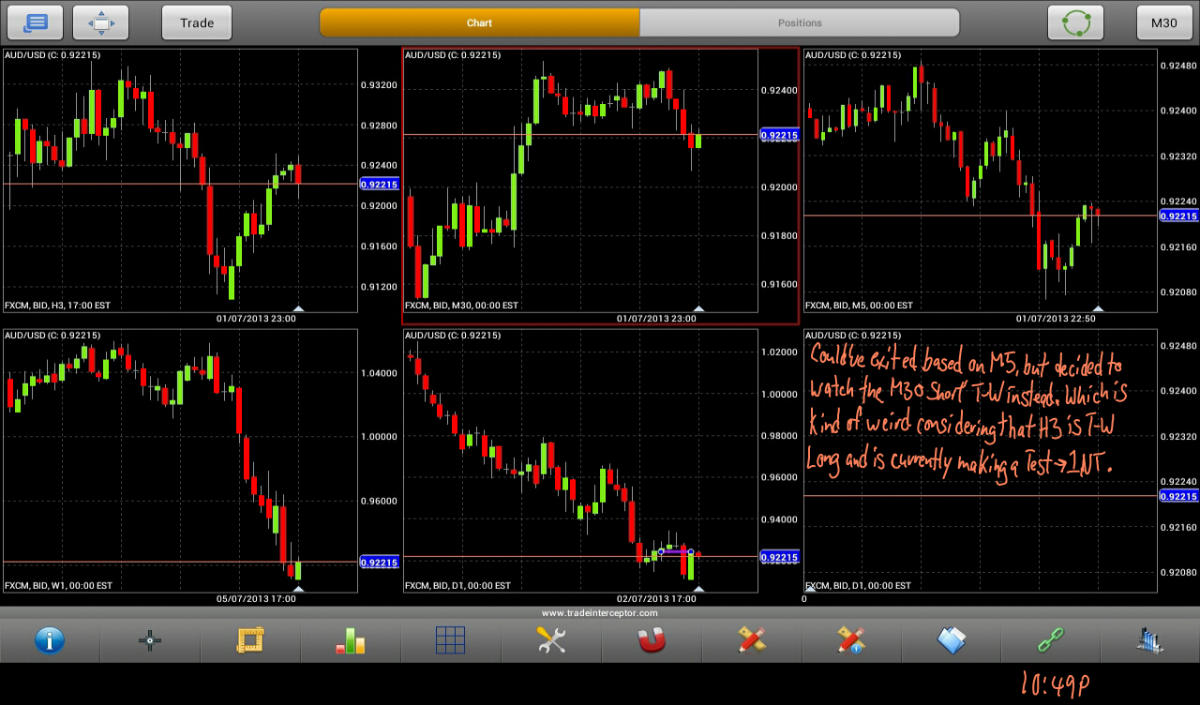The image size is (1200, 705).
Task: Visit the www.tradeinterceptor.com link
Action: [600, 612]
